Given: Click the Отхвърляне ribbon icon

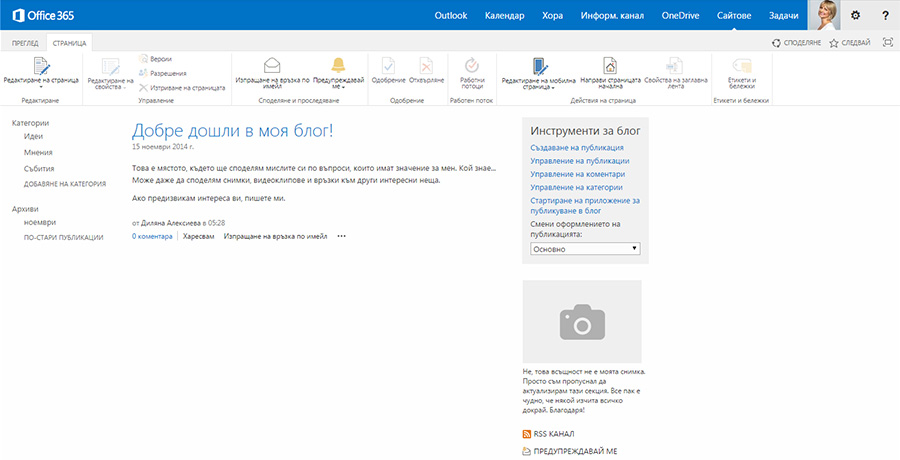Looking at the screenshot, I should click(426, 65).
